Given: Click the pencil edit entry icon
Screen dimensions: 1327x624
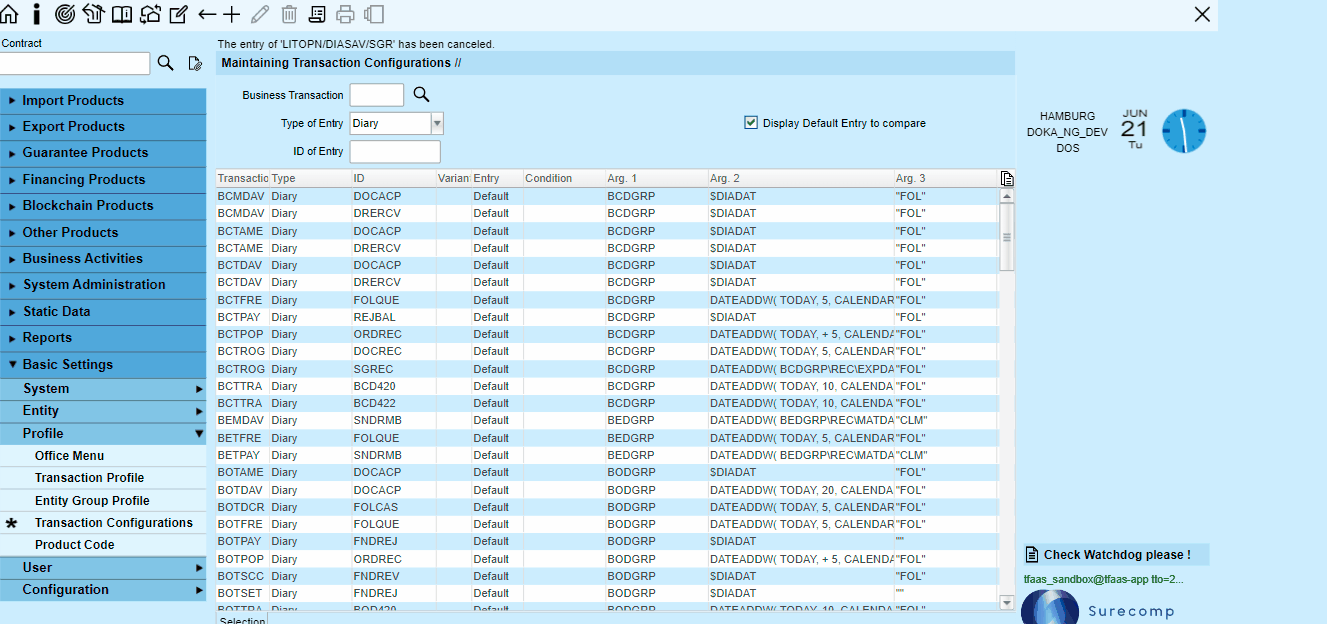Looking at the screenshot, I should (x=260, y=14).
